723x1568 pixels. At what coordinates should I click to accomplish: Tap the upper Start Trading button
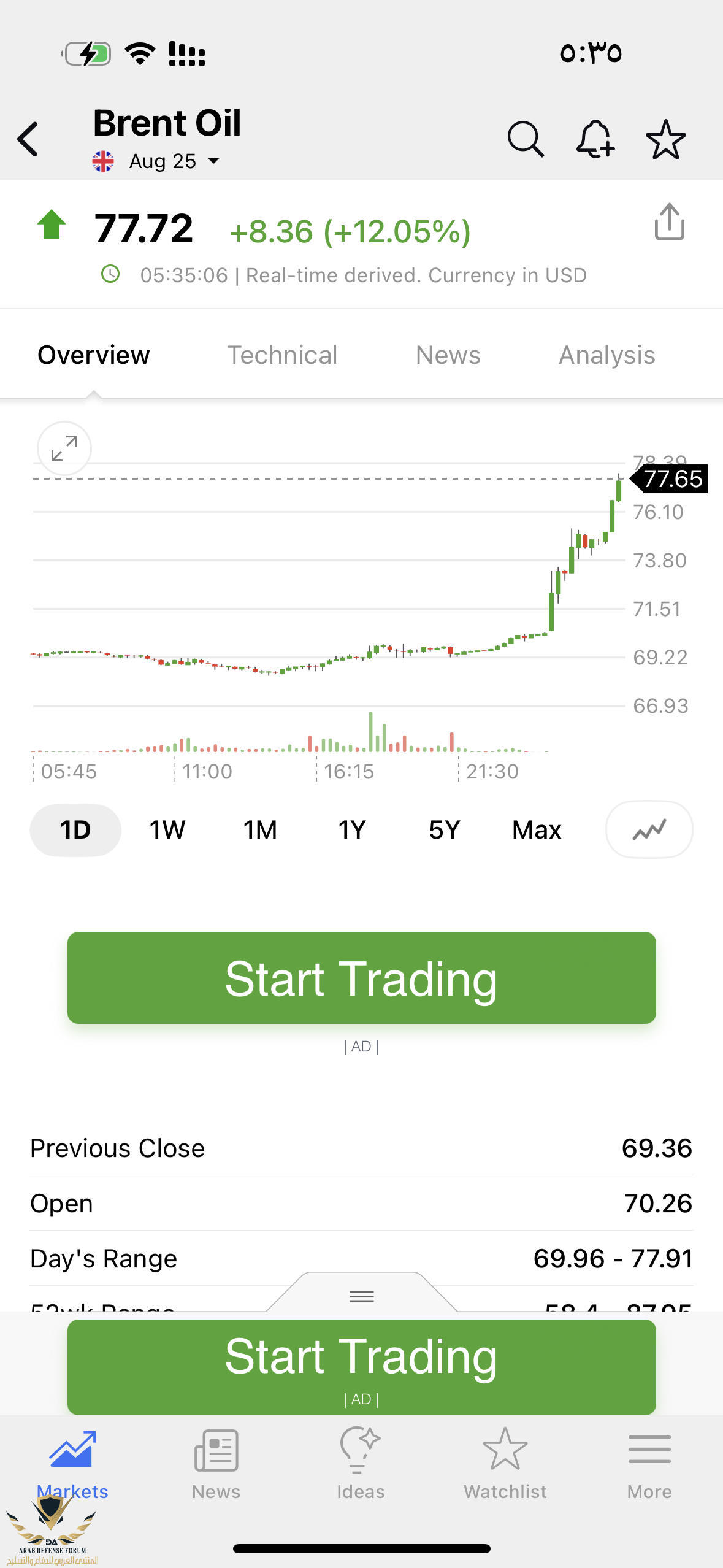tap(362, 978)
